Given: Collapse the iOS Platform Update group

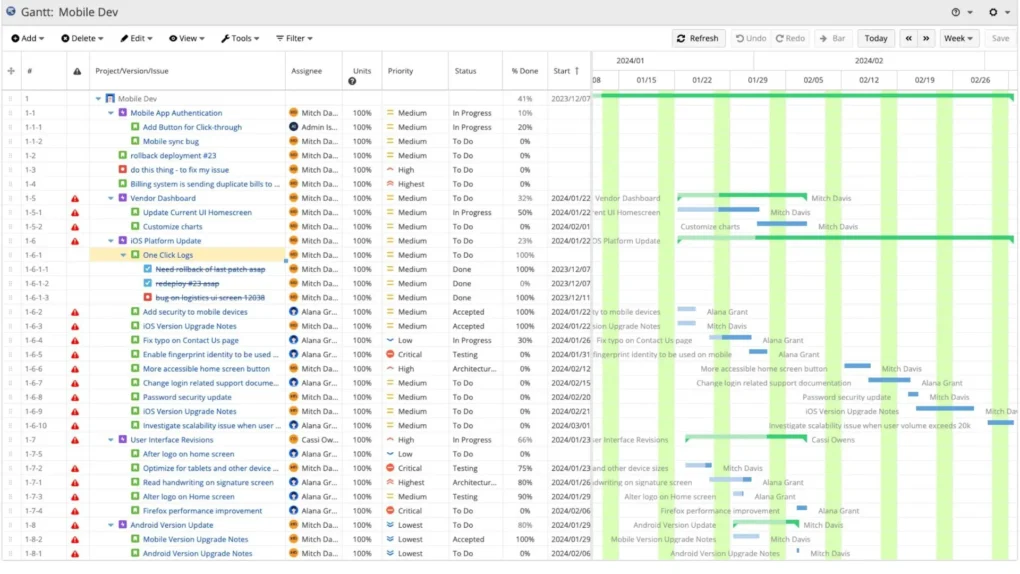Looking at the screenshot, I should point(111,241).
